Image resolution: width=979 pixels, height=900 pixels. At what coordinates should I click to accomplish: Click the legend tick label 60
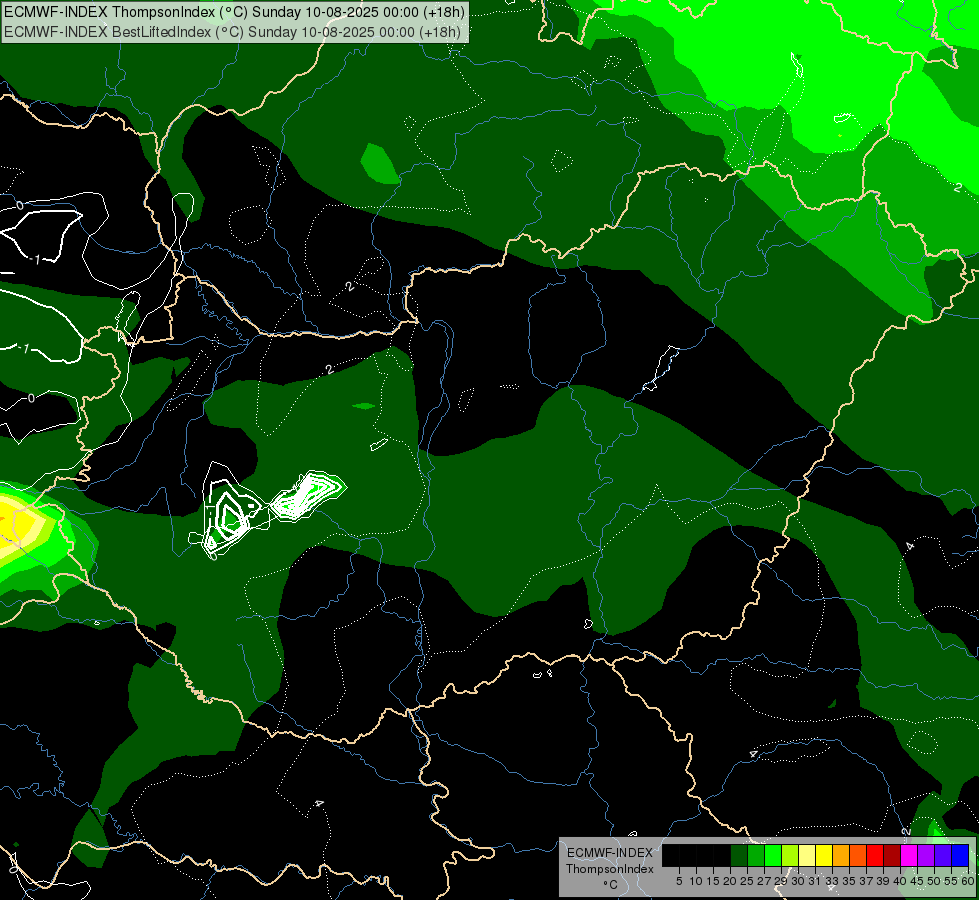[968, 881]
